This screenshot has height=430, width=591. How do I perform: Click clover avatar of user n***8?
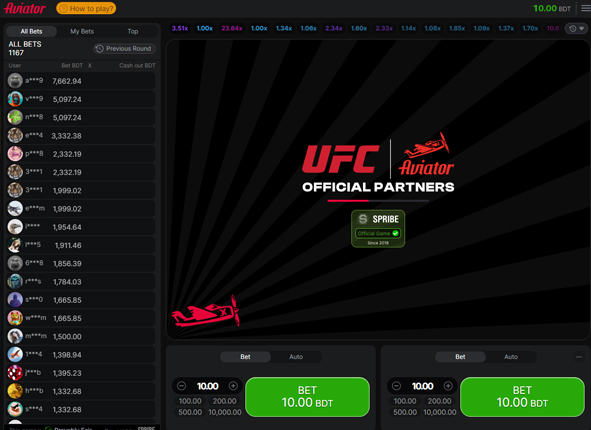coord(15,117)
